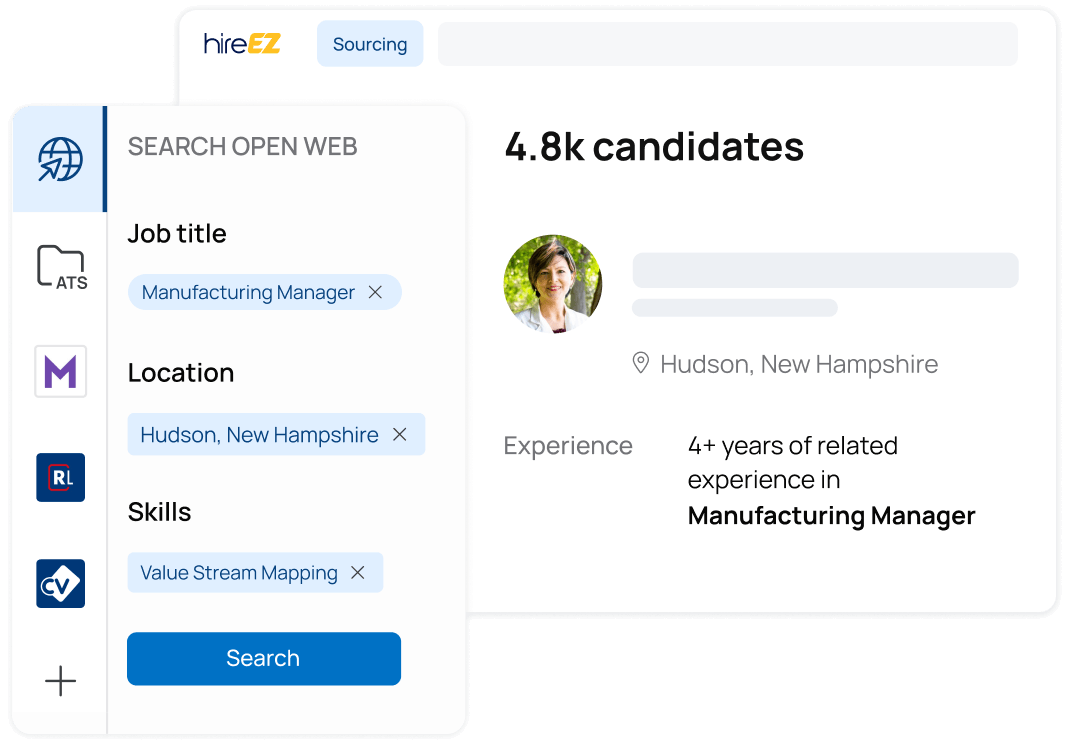
Task: Select the Value Stream Mapping skill chip
Action: (238, 573)
